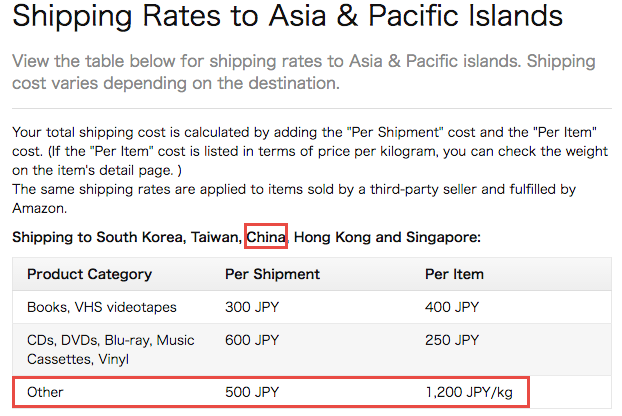Click South Korea in the shipping heading

(x=140, y=237)
